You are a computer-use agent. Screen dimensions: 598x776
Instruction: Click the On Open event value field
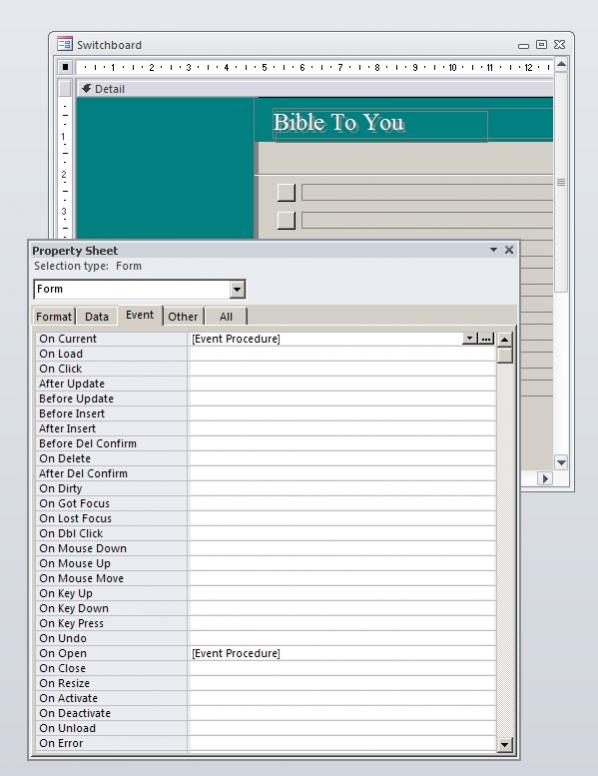(x=342, y=653)
